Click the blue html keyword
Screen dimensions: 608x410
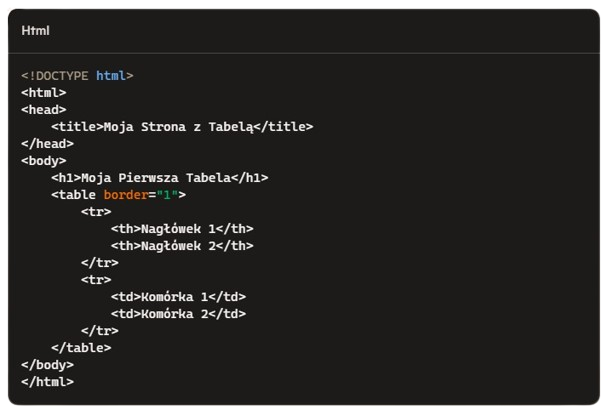pyautogui.click(x=111, y=75)
